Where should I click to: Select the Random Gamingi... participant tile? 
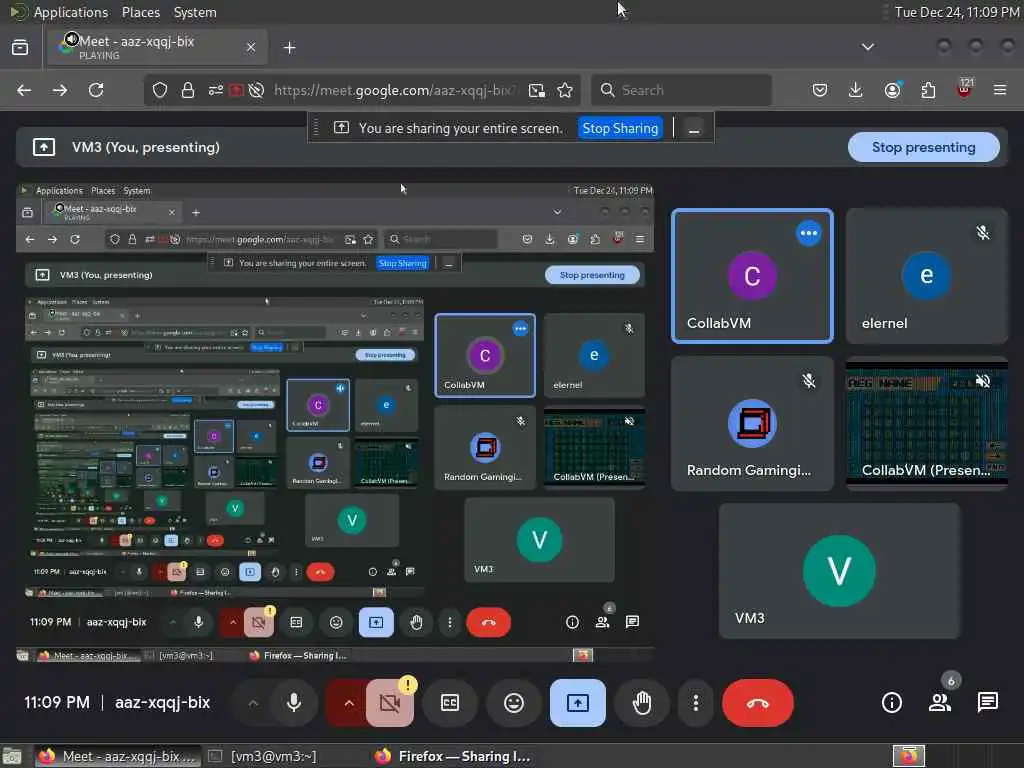coord(752,423)
